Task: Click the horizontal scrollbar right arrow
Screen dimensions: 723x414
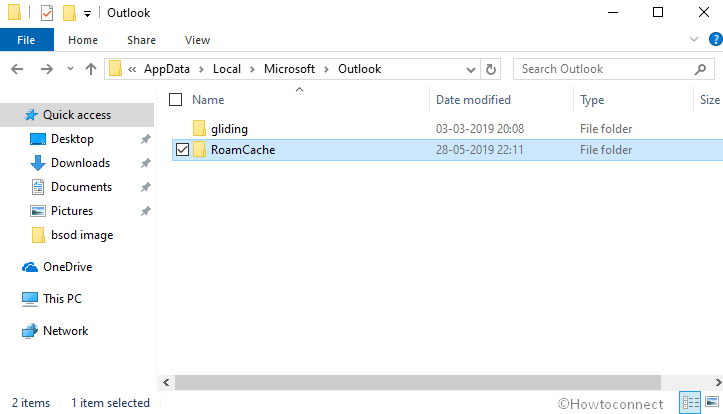Action: [717, 382]
